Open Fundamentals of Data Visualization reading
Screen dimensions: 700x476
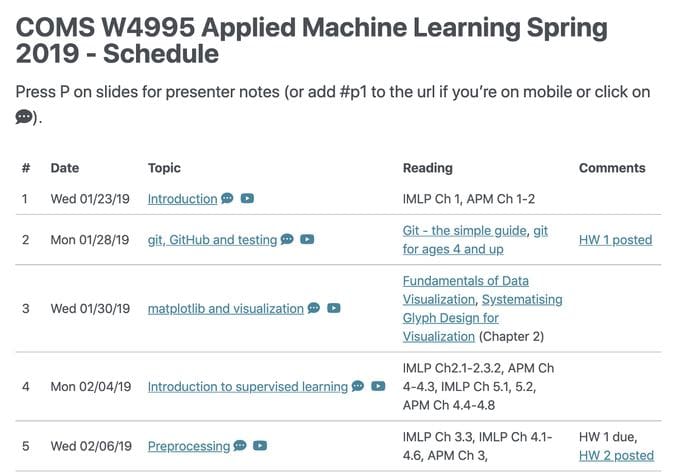coord(466,290)
